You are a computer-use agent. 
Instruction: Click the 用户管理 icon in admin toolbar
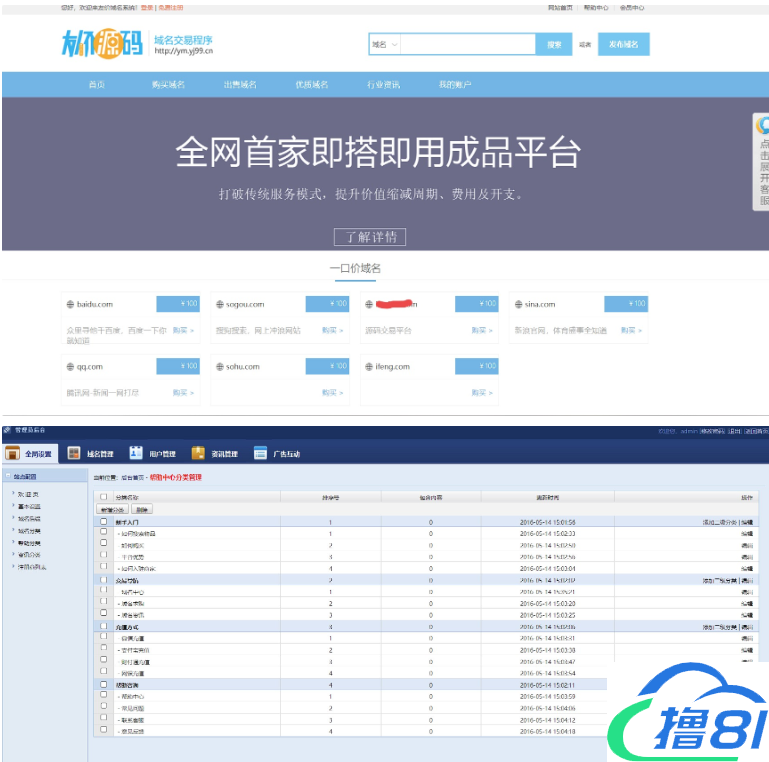pyautogui.click(x=136, y=453)
